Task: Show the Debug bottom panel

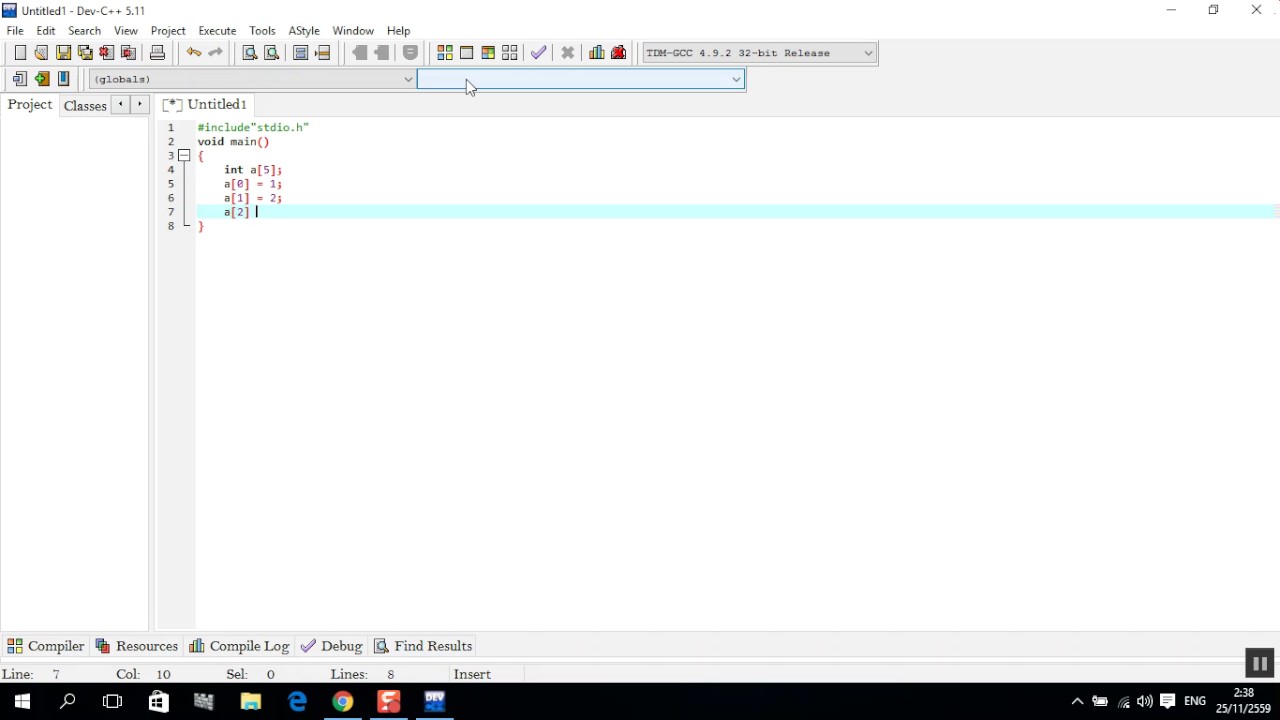Action: pyautogui.click(x=331, y=646)
